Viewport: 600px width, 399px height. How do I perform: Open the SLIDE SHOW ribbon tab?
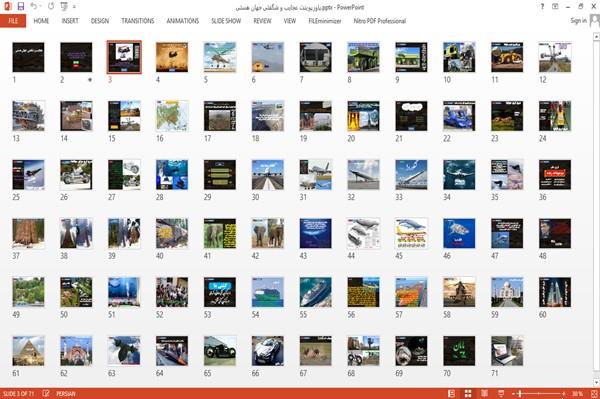pos(226,21)
